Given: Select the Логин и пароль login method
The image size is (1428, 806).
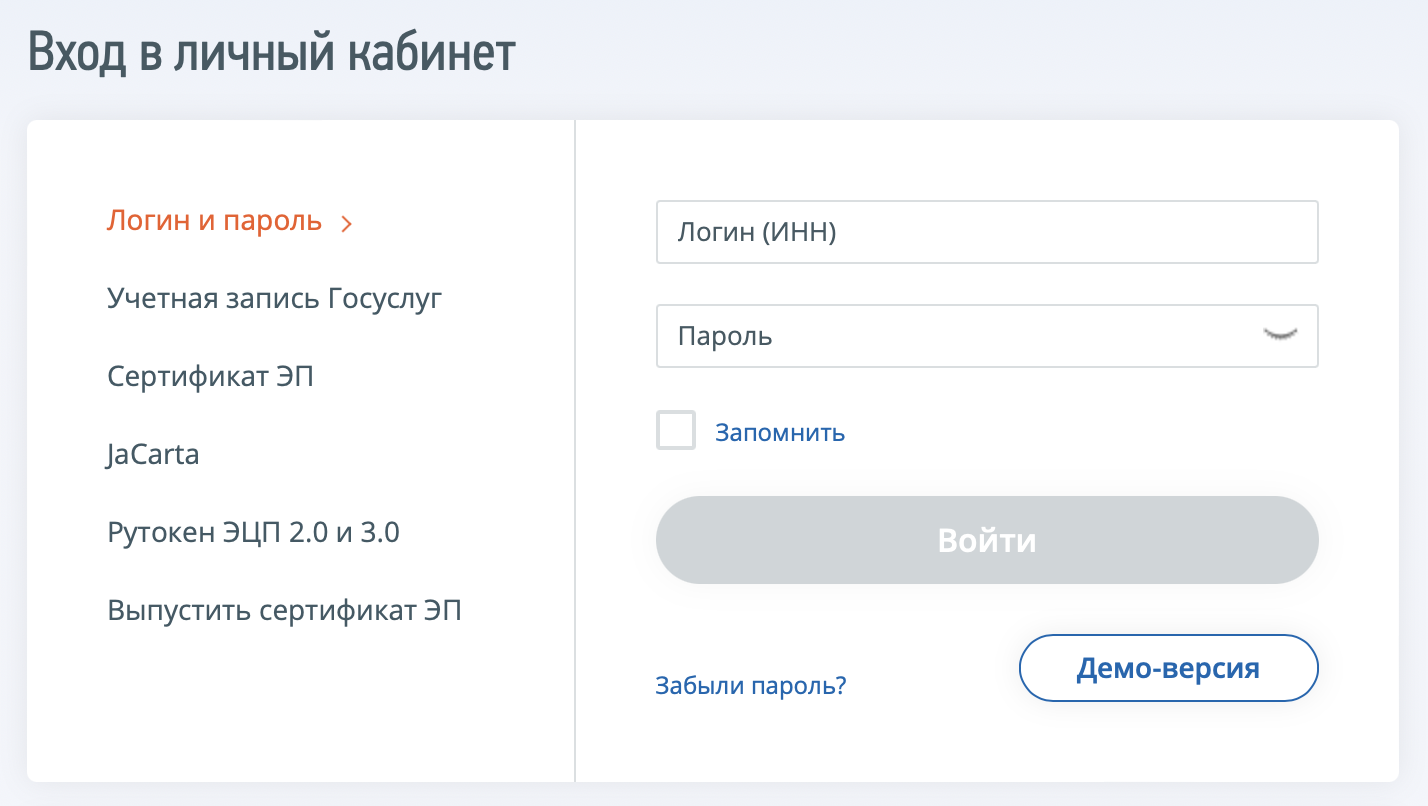Looking at the screenshot, I should click(x=215, y=221).
